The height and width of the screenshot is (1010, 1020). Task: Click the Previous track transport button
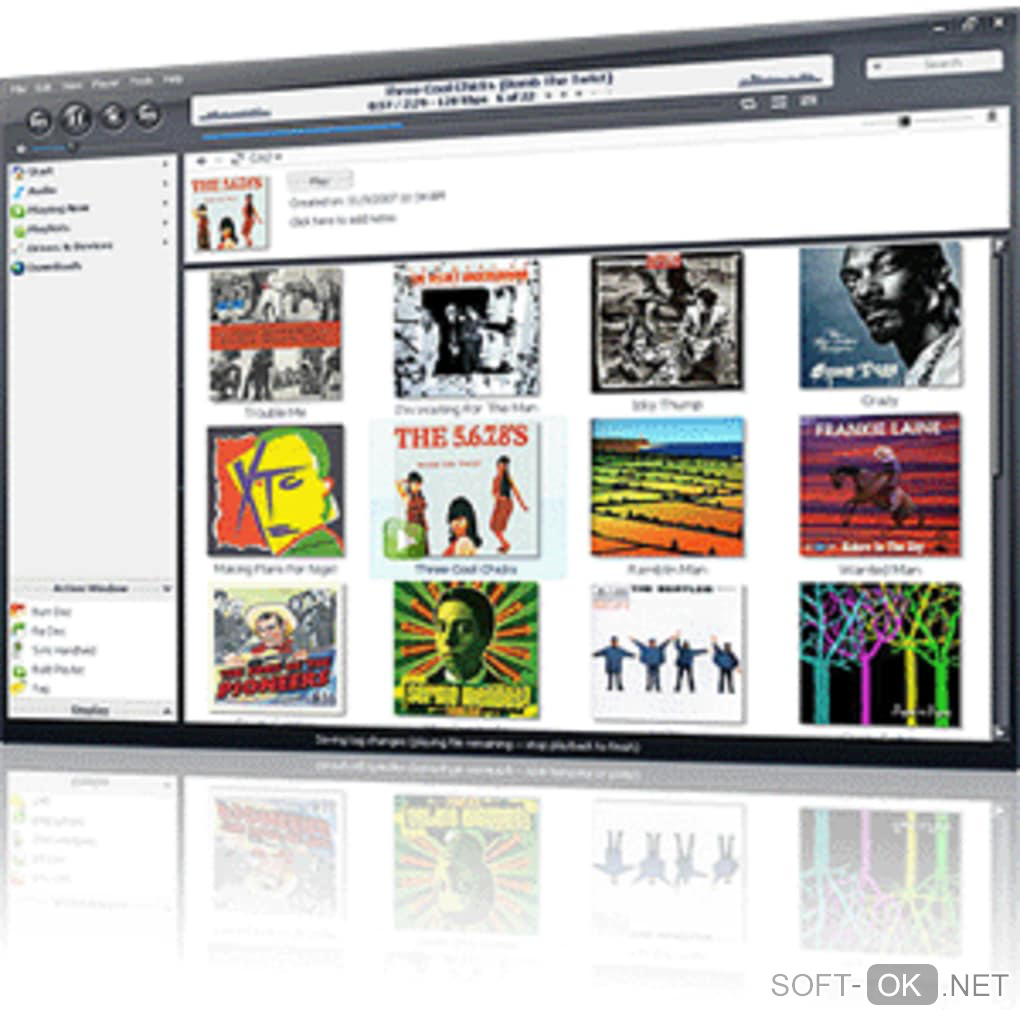(39, 121)
